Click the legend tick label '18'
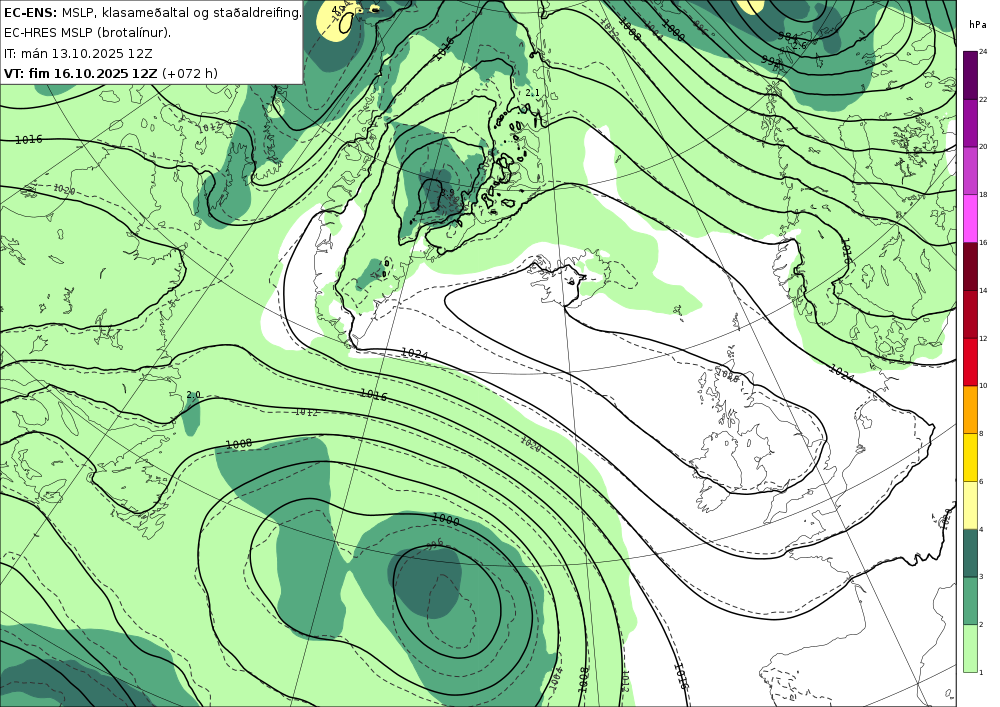 click(x=983, y=194)
